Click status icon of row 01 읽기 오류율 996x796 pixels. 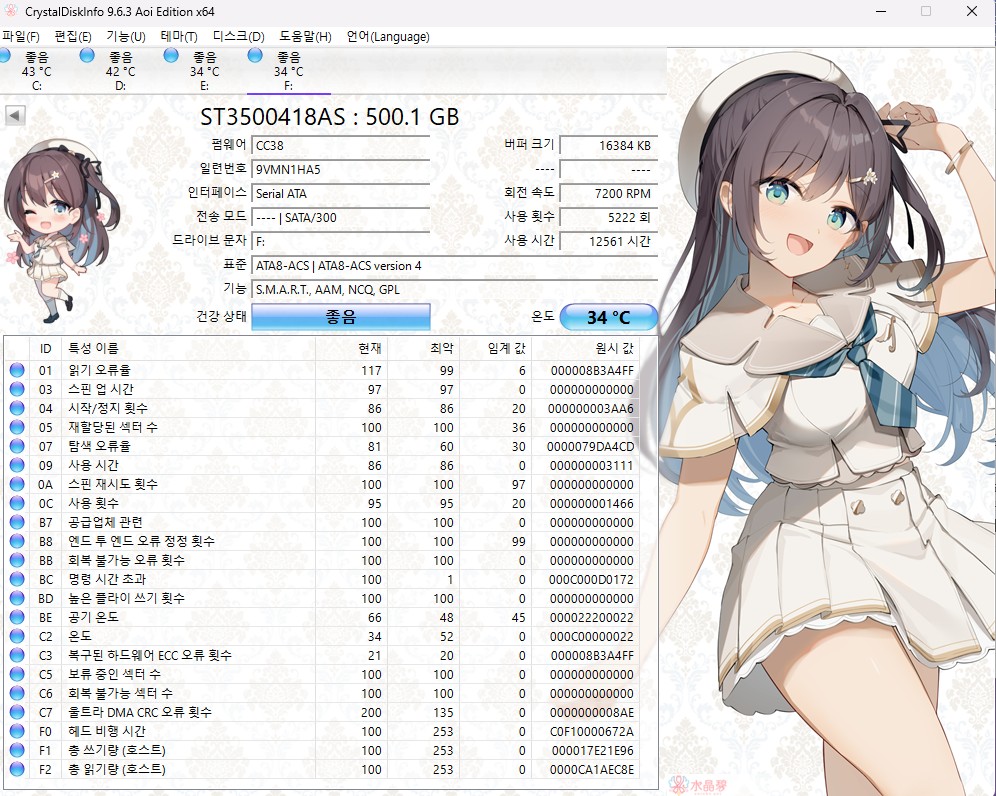pyautogui.click(x=17, y=370)
